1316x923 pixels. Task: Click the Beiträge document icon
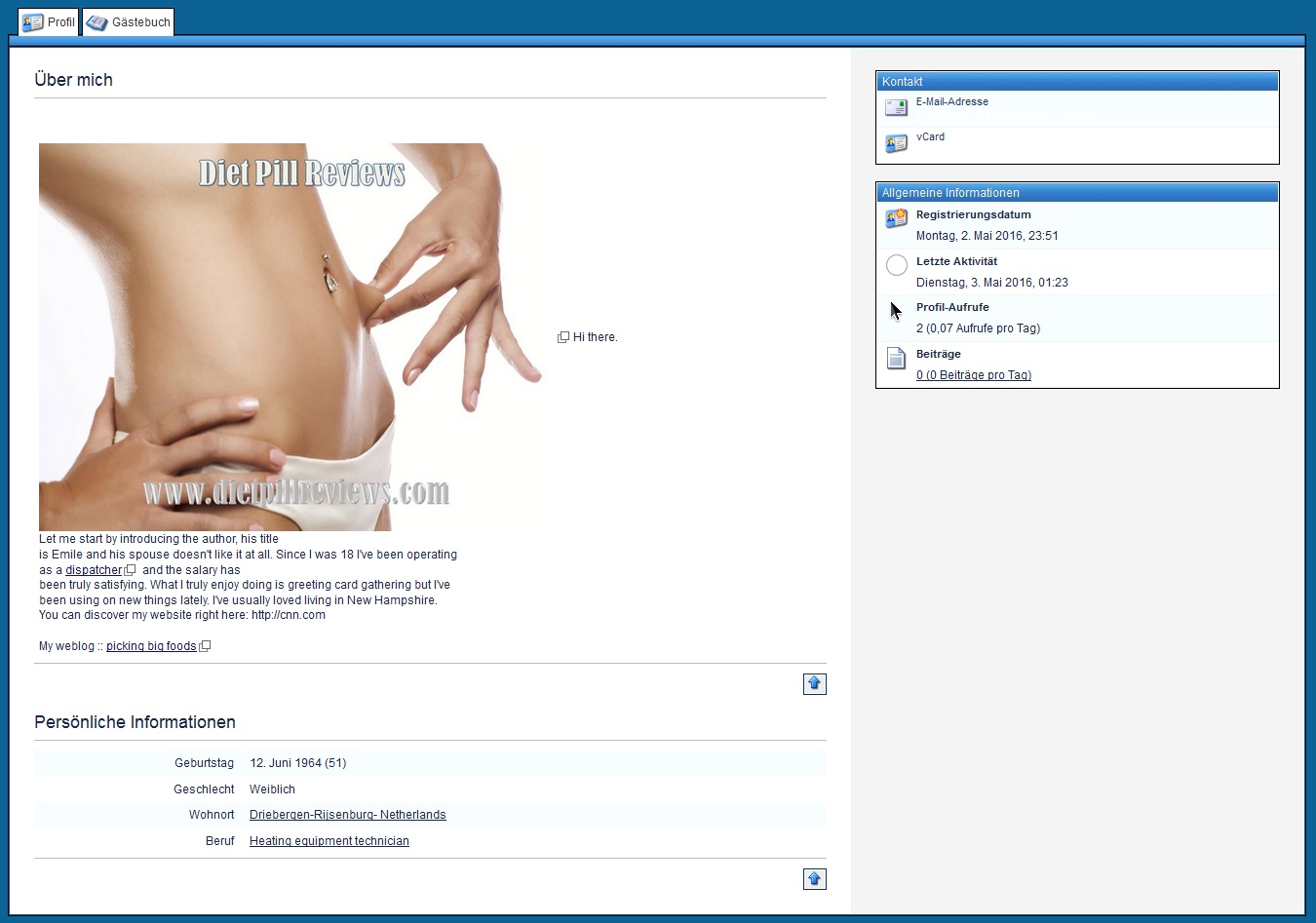(x=896, y=359)
